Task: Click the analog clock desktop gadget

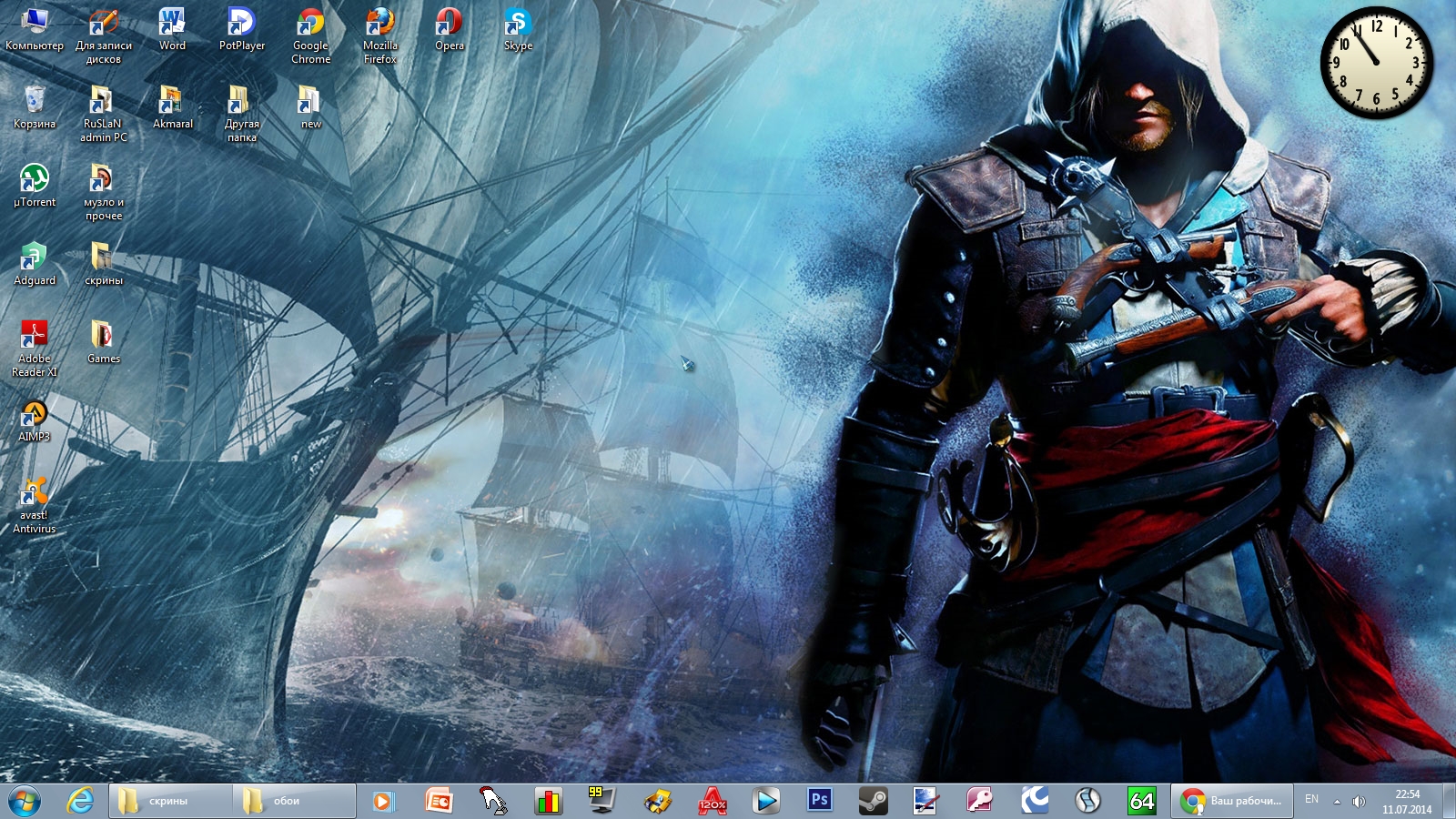Action: click(1376, 63)
